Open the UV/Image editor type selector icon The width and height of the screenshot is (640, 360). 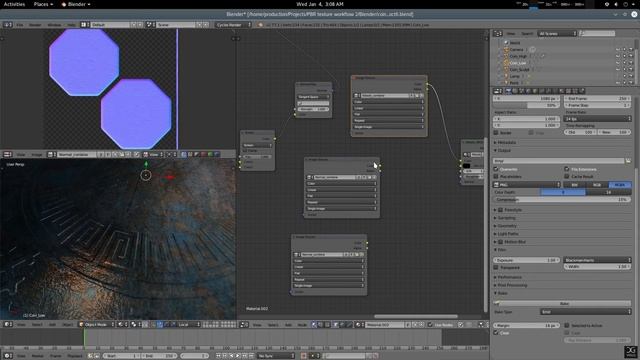click(x=7, y=154)
